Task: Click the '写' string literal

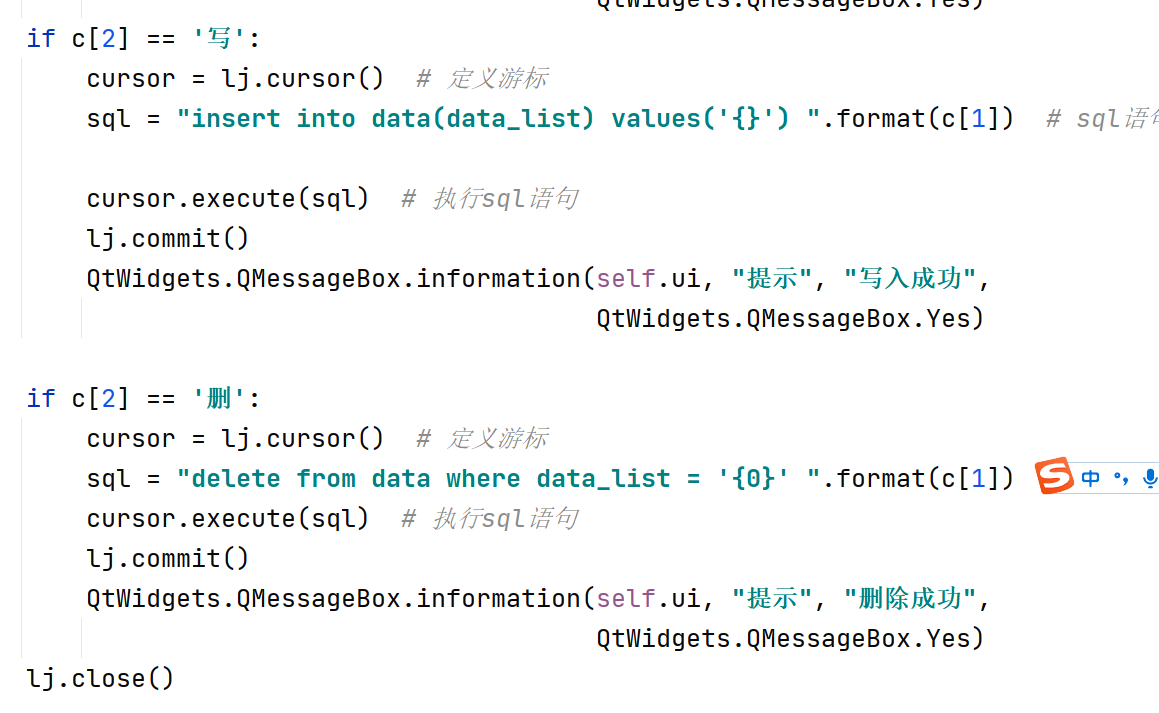Action: tap(211, 39)
